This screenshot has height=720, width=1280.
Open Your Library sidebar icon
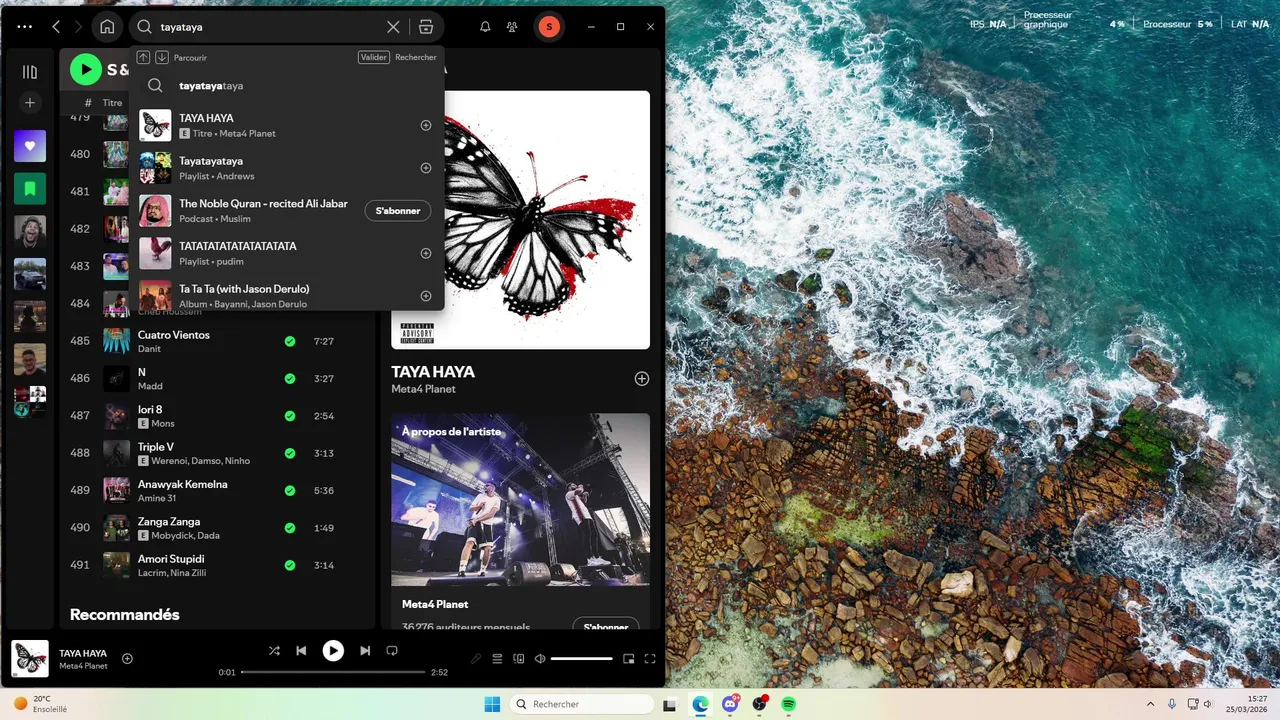tap(30, 72)
